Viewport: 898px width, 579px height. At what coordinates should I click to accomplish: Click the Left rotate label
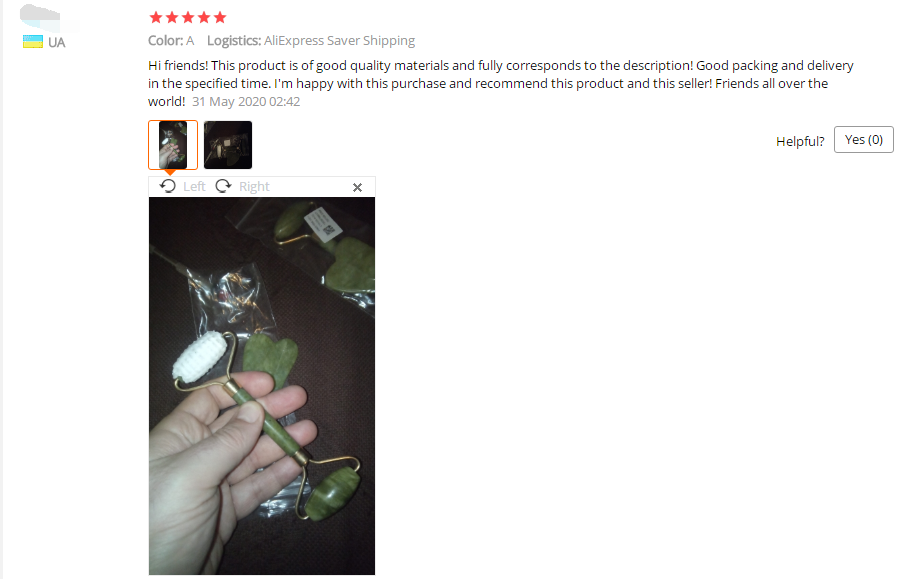coord(194,187)
